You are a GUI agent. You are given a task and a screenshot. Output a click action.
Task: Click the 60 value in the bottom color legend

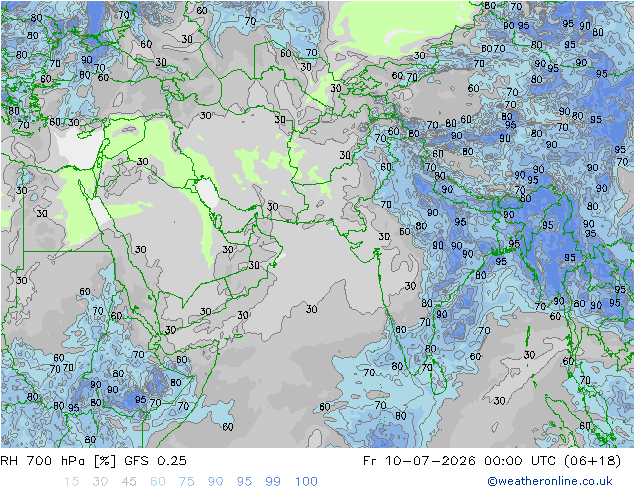pos(158,482)
